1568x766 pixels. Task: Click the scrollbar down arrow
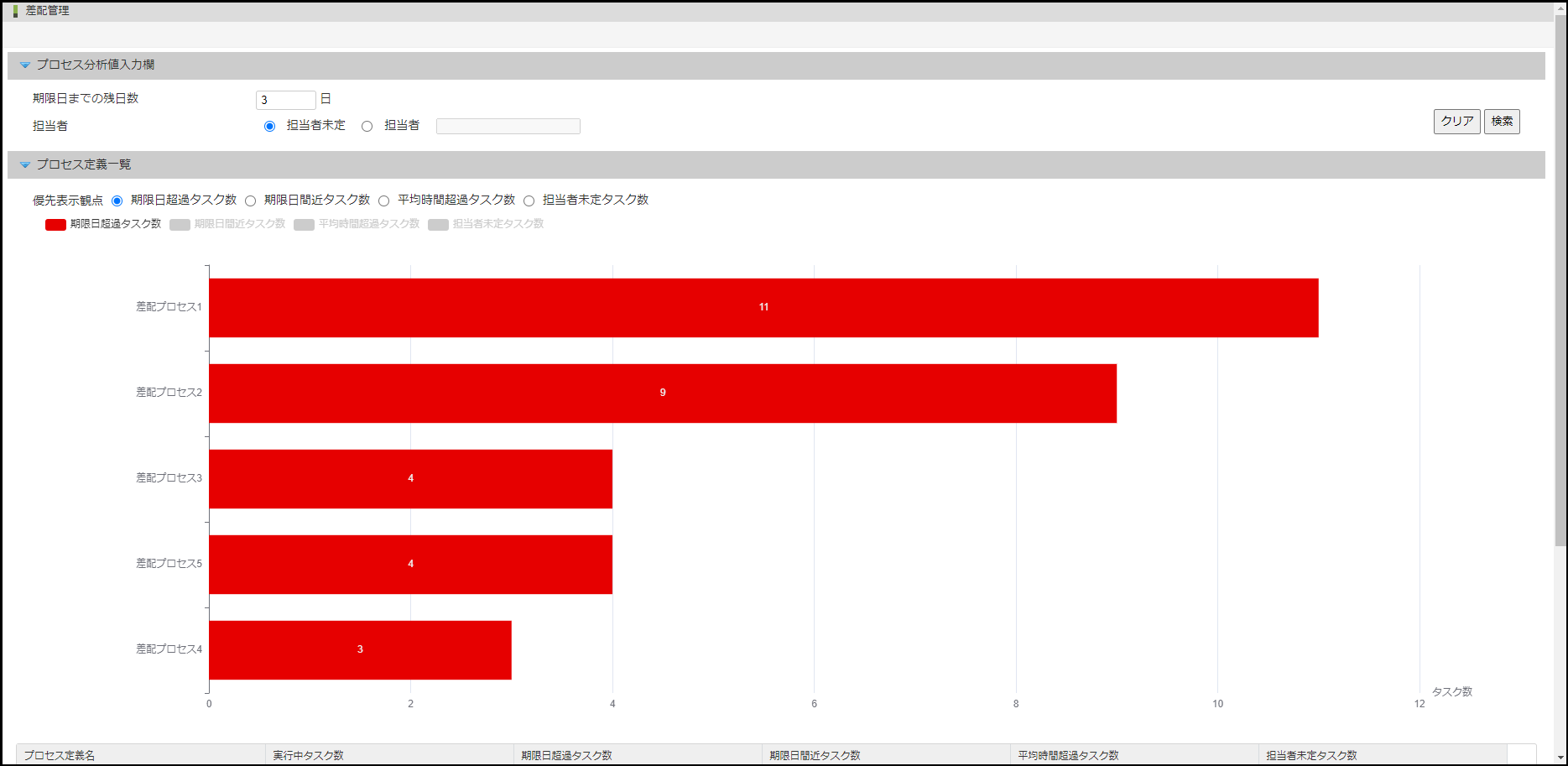coord(1560,758)
